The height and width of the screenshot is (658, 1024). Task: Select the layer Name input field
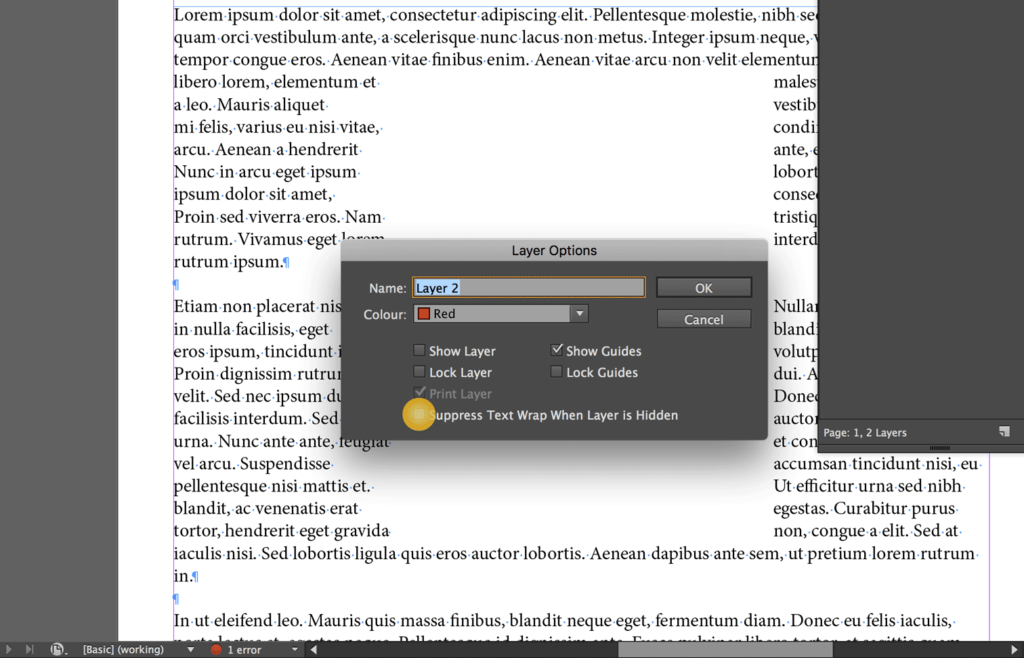[x=528, y=286]
